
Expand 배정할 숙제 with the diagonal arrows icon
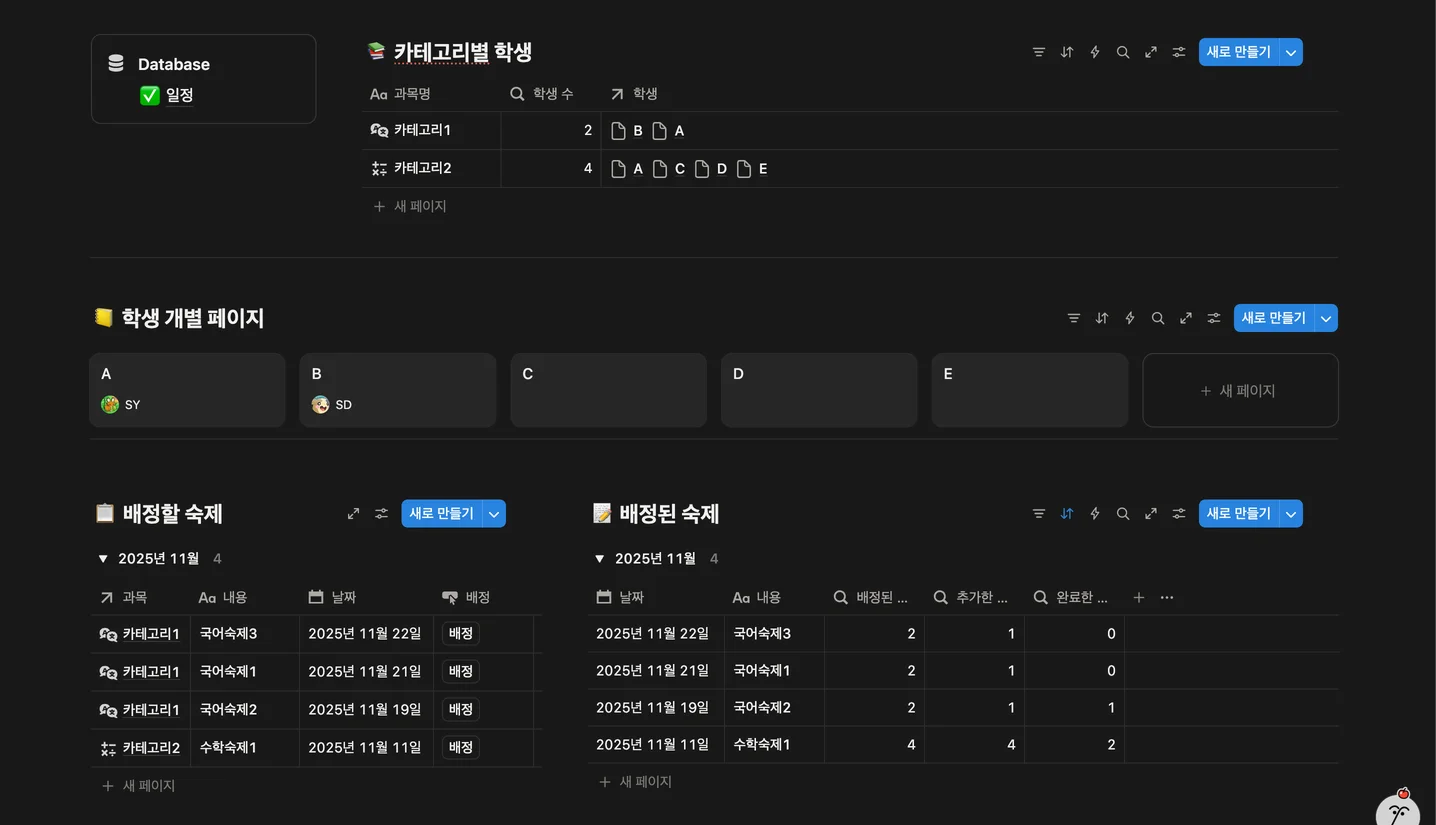[353, 513]
